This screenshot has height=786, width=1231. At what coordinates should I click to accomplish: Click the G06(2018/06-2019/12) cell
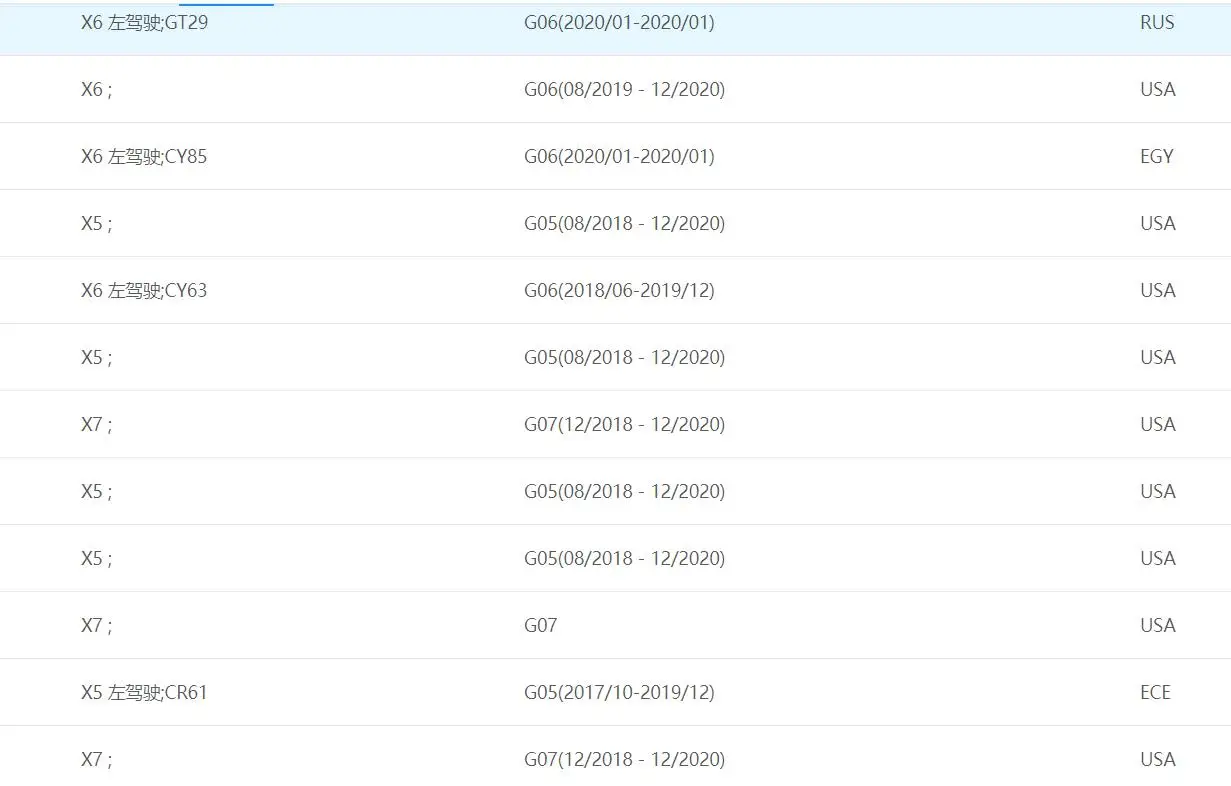pos(619,290)
